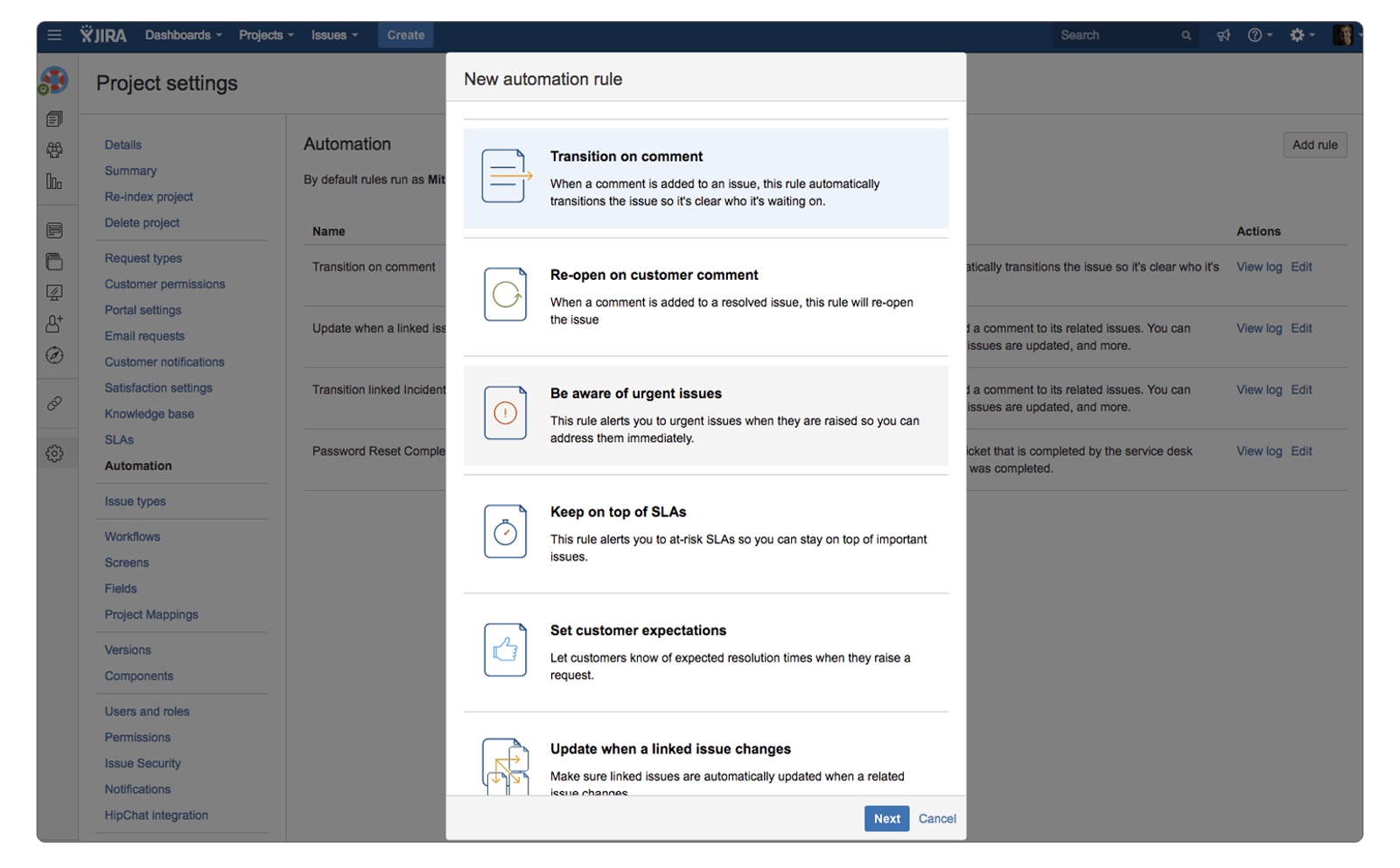This screenshot has width=1400, height=868.
Task: Select the Transition on comment rule icon
Action: coord(506,176)
